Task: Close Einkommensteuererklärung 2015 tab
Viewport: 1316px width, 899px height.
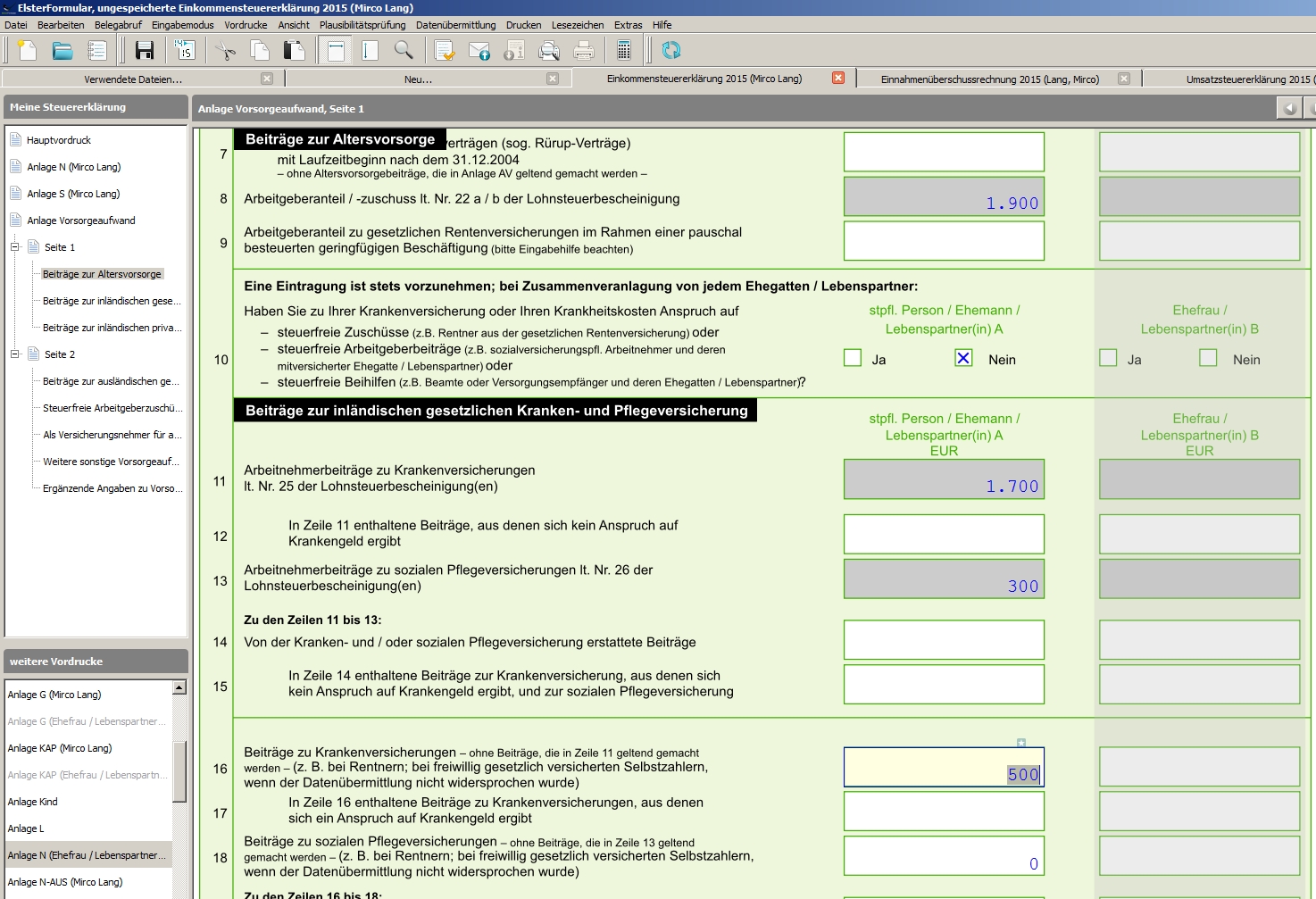Action: 838,78
